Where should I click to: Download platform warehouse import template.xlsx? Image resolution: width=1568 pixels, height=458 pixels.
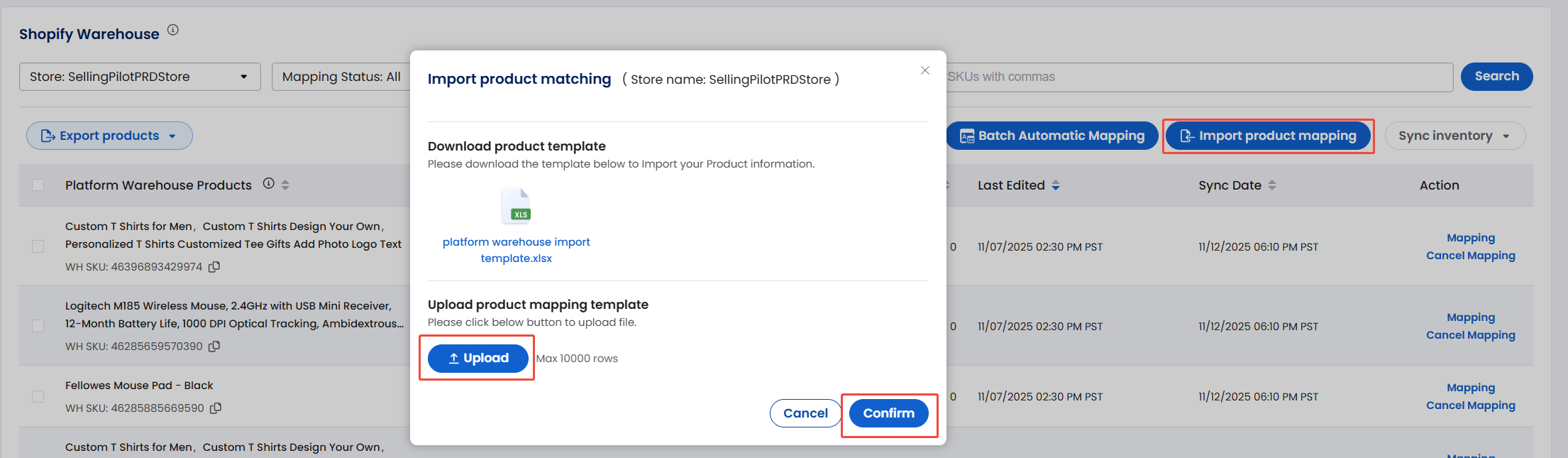[x=516, y=250]
